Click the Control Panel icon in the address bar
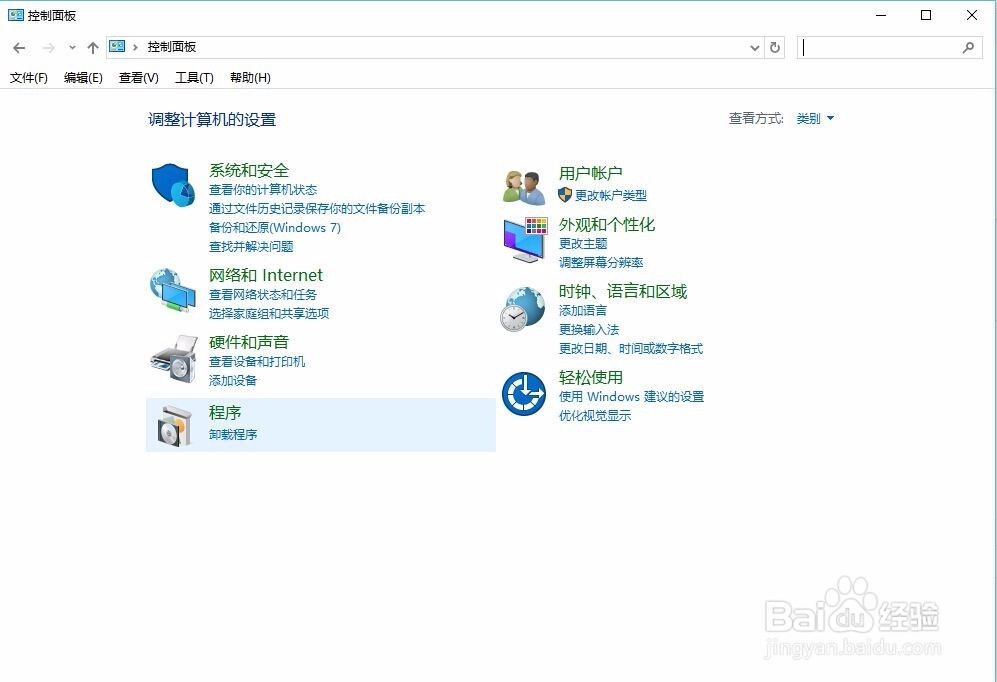997x682 pixels. click(117, 46)
